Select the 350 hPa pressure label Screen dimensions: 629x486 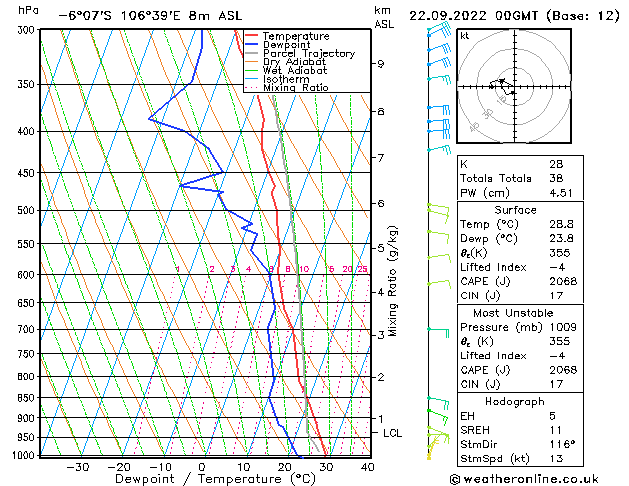[x=28, y=85]
